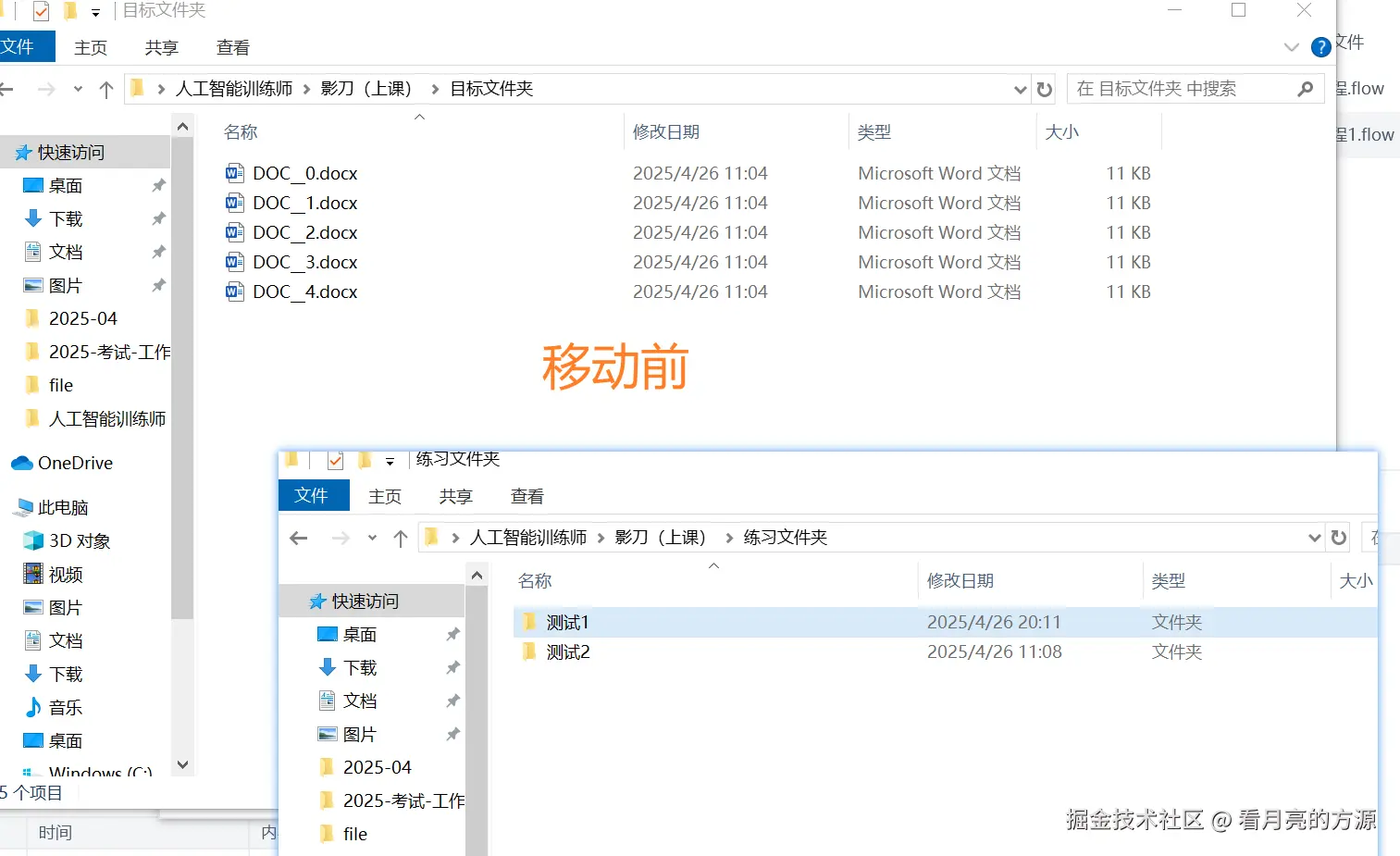
Task: Switch to 查看 tab in 目标文件夹 window
Action: [233, 47]
